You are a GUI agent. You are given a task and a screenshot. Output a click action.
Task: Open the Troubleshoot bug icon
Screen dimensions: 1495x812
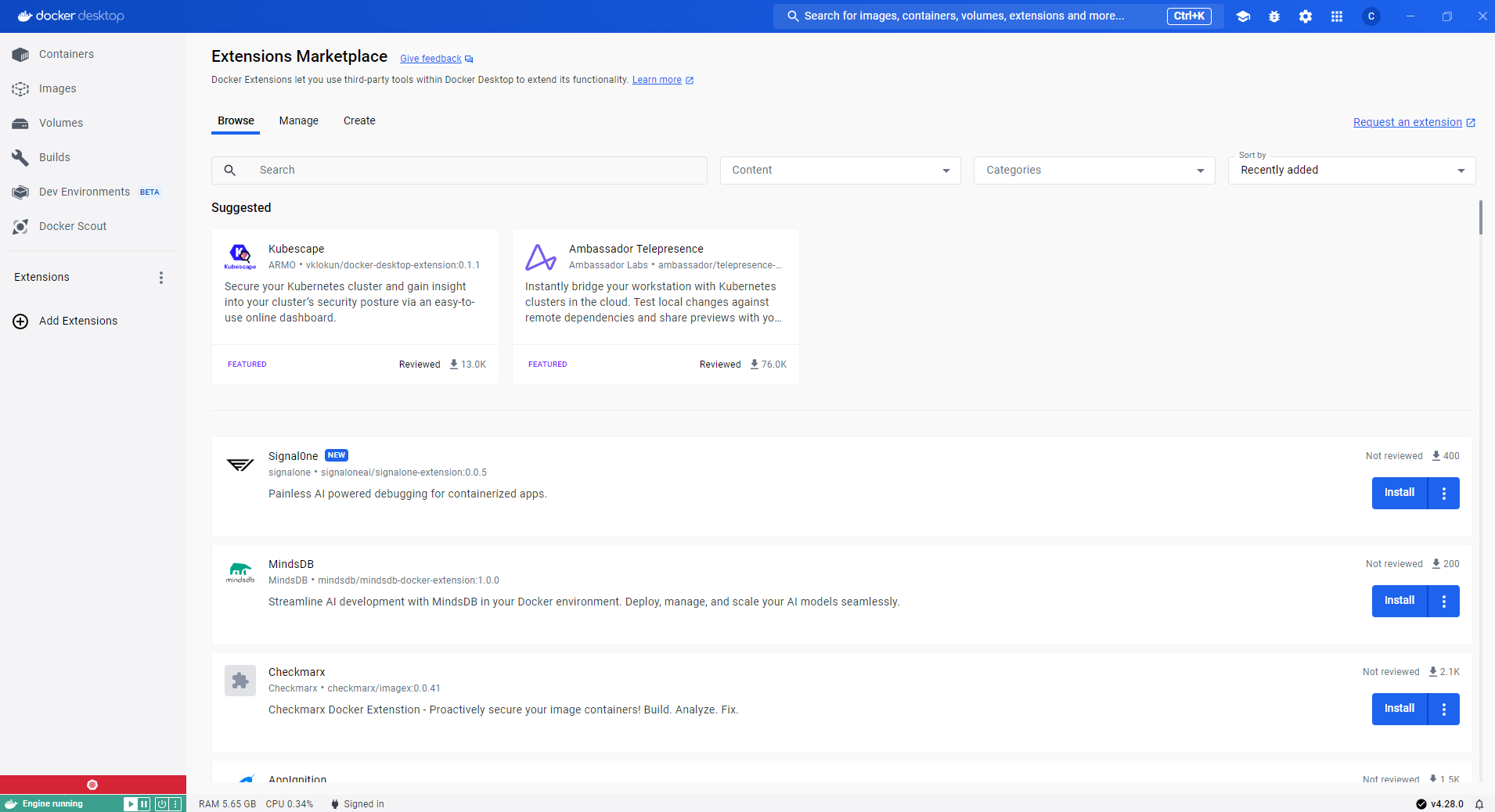click(x=1274, y=16)
